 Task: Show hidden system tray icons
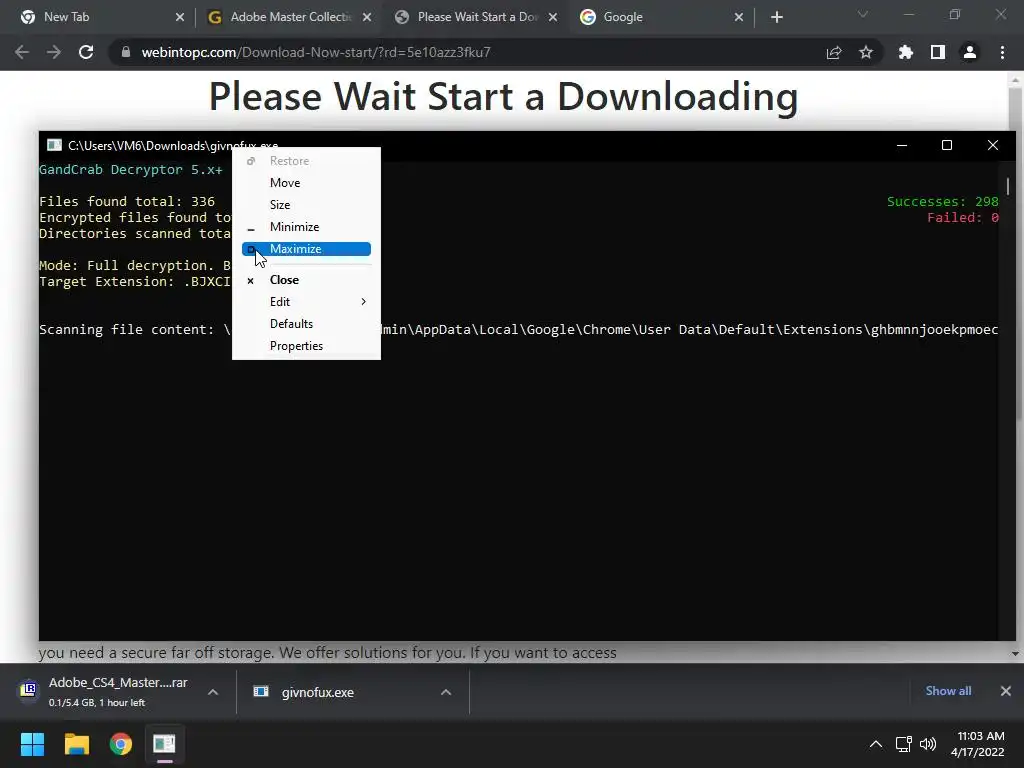tap(876, 744)
